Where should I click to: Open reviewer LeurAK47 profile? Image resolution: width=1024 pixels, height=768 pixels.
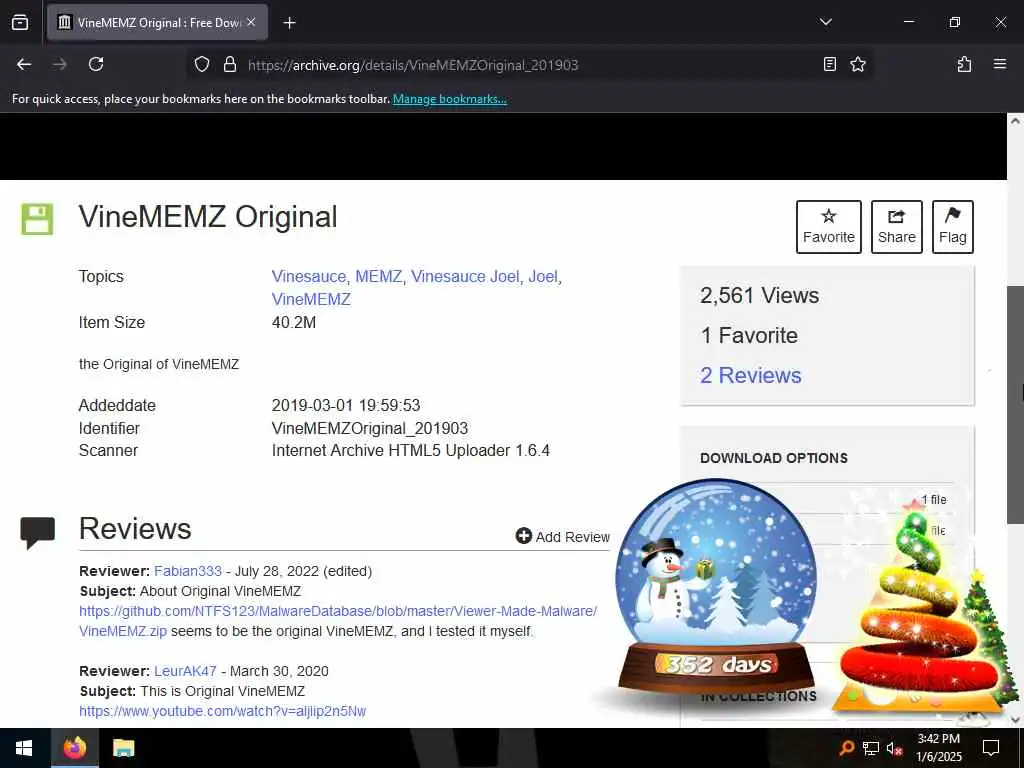(x=185, y=671)
